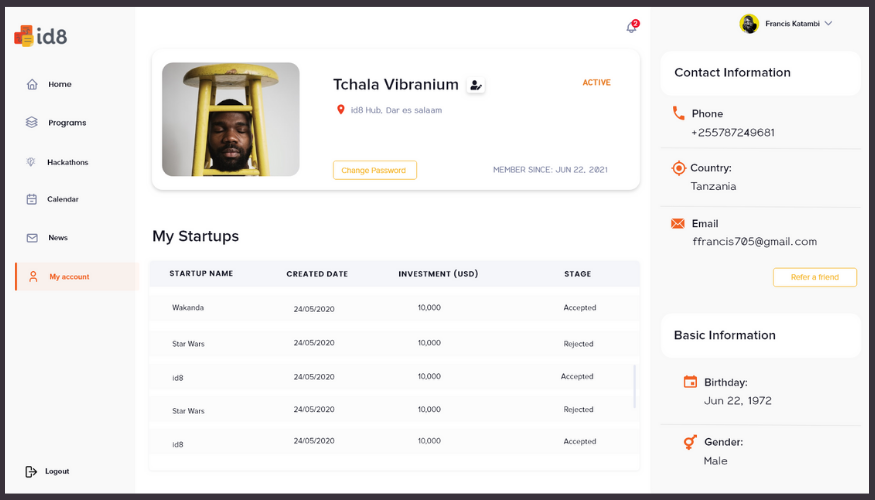This screenshot has width=875, height=500.
Task: Click the Refer a friend button
Action: click(815, 277)
